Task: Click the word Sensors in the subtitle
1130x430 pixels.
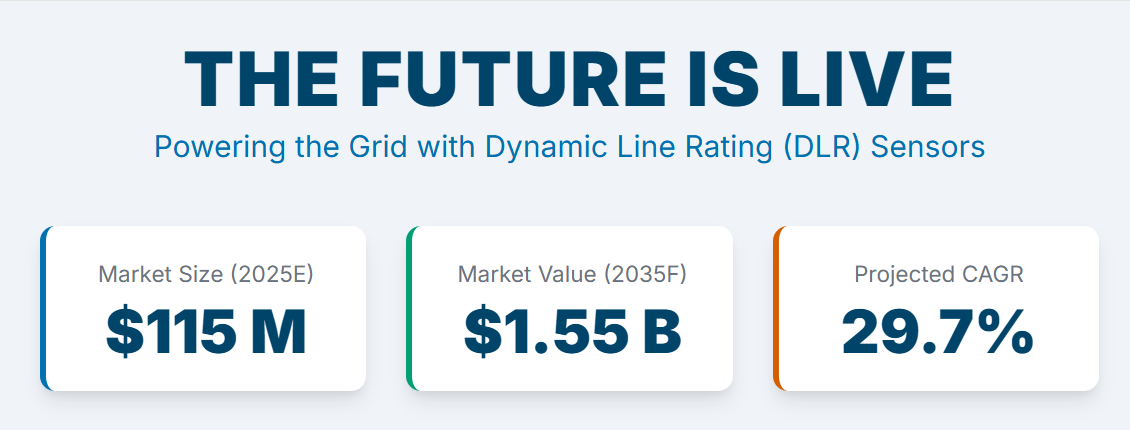Action: point(927,147)
